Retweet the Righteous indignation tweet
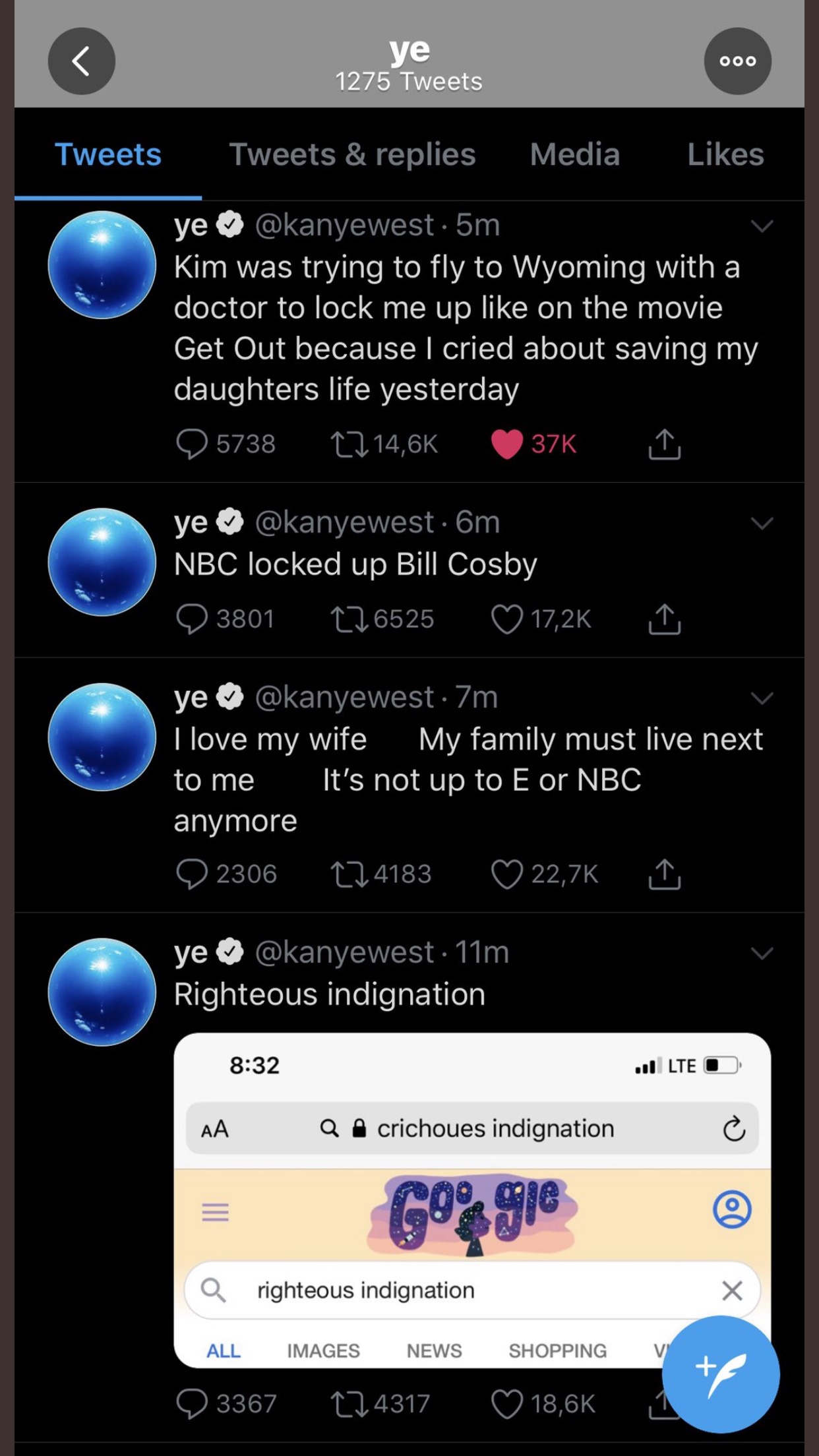Image resolution: width=819 pixels, height=1456 pixels. pos(349,1404)
